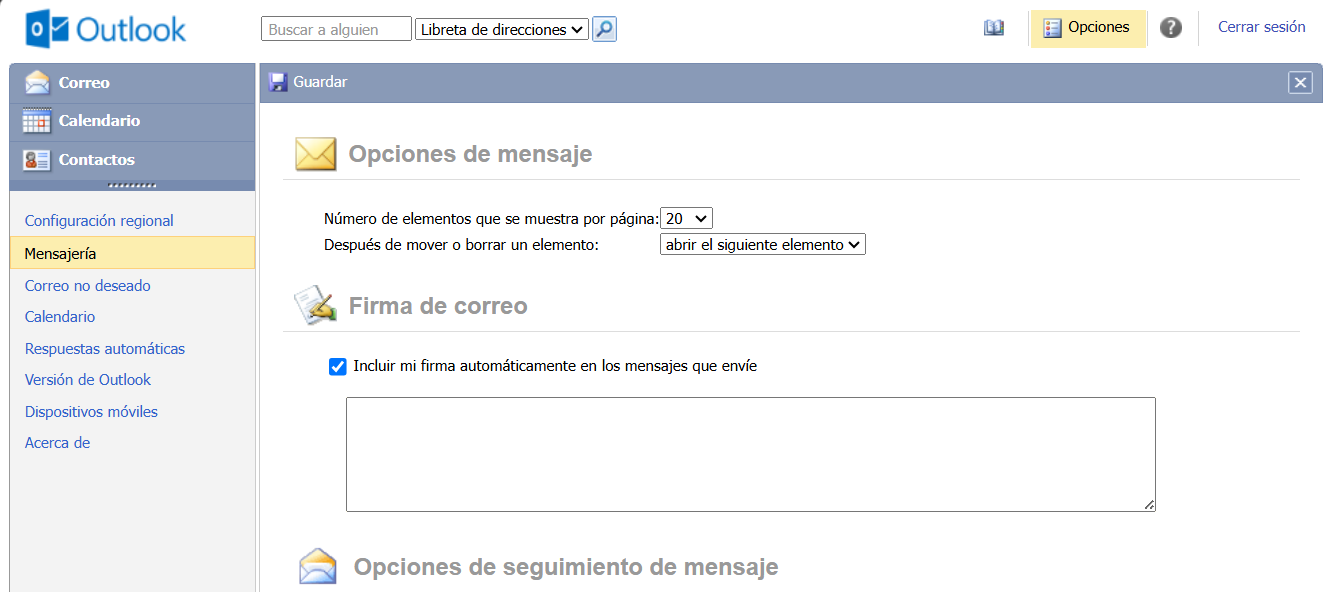Image resolution: width=1326 pixels, height=592 pixels.
Task: Click 'Incluir mi firma automáticamente' label text
Action: (x=555, y=366)
